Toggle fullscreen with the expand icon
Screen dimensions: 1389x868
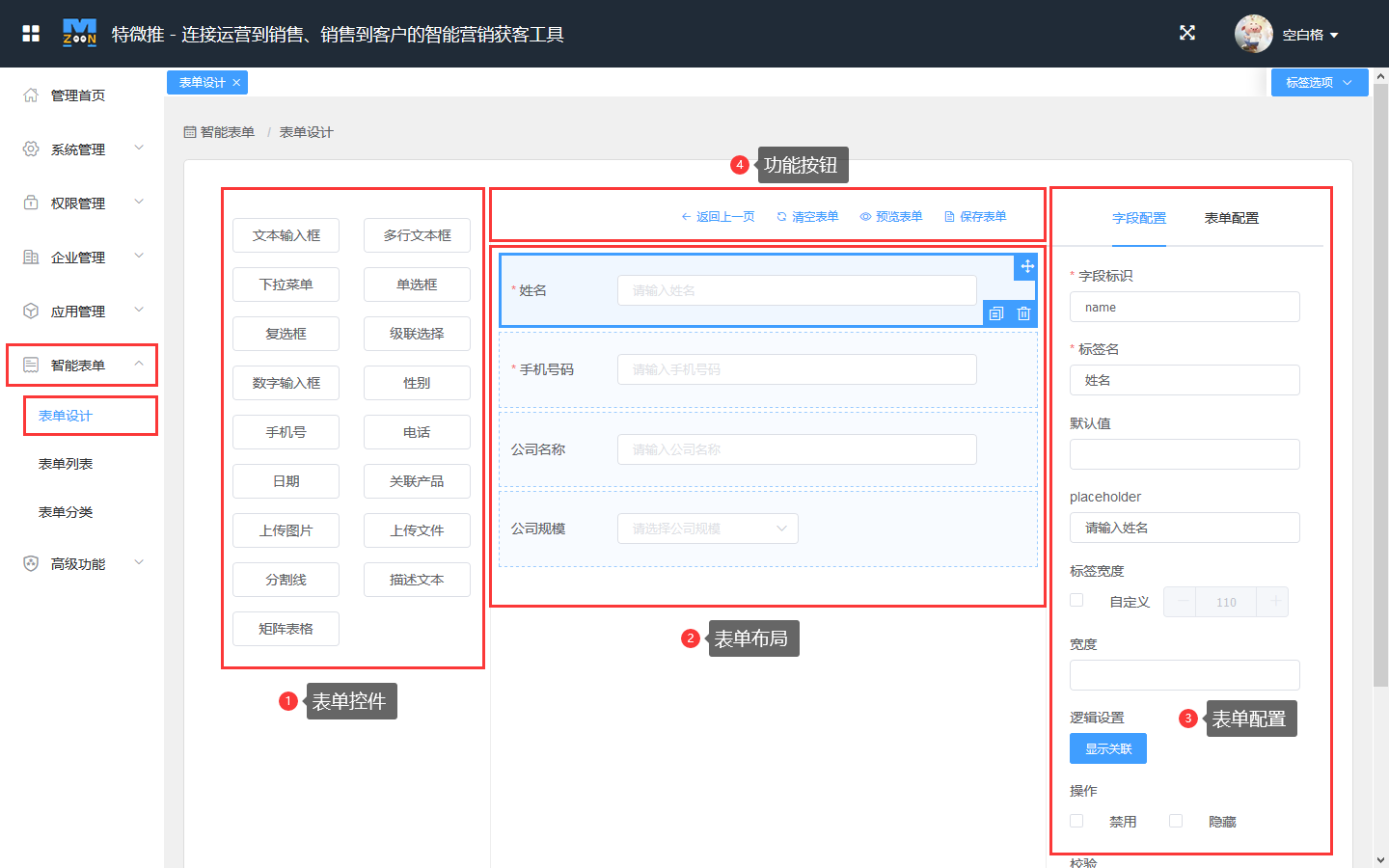pyautogui.click(x=1187, y=33)
